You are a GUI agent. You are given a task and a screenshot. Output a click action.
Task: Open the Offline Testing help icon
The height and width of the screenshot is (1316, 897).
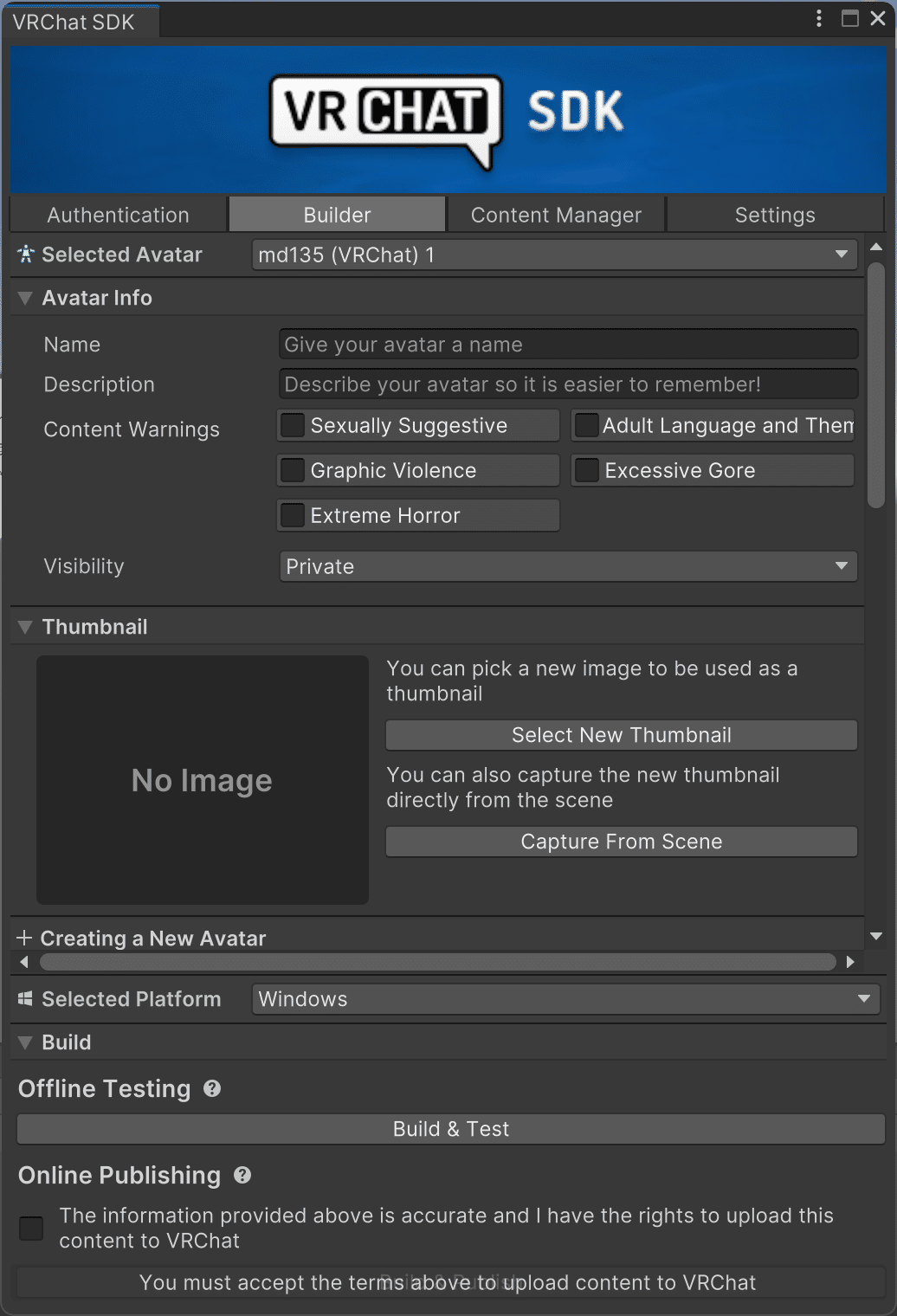[x=212, y=1089]
